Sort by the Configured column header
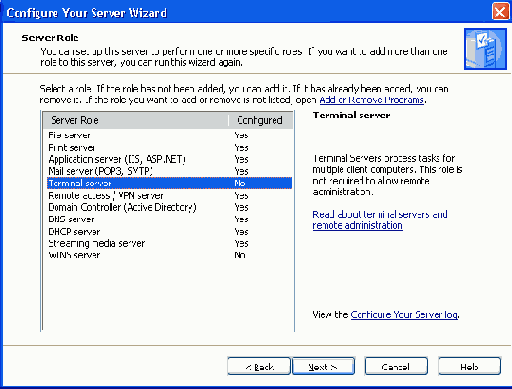 tap(261, 120)
